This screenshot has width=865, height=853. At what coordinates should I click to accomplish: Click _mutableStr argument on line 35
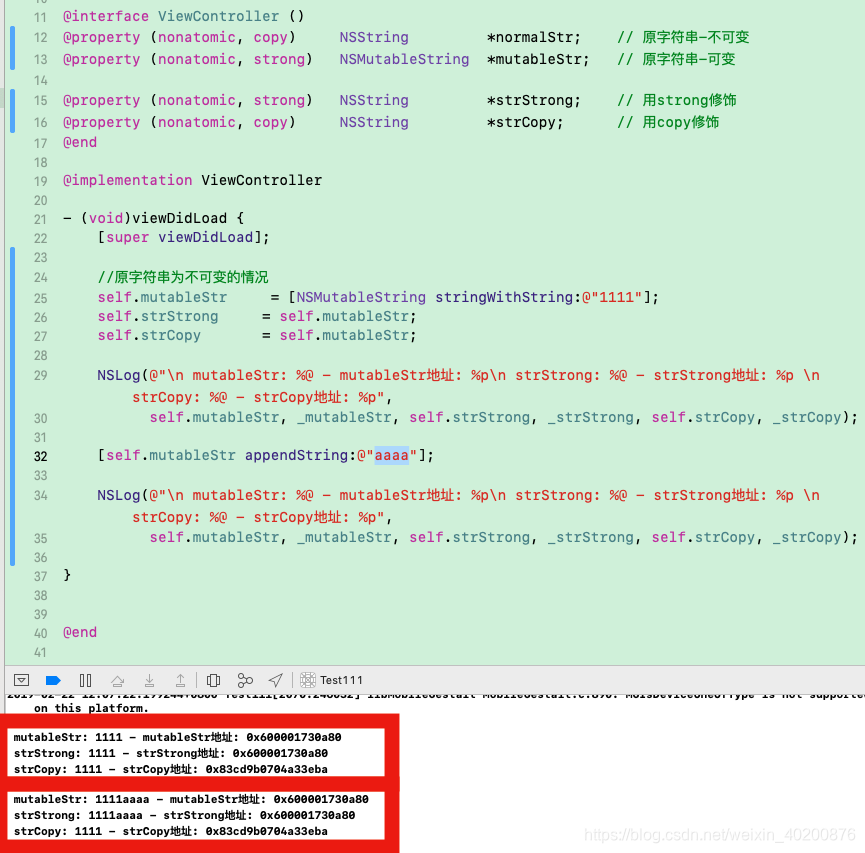coord(344,537)
